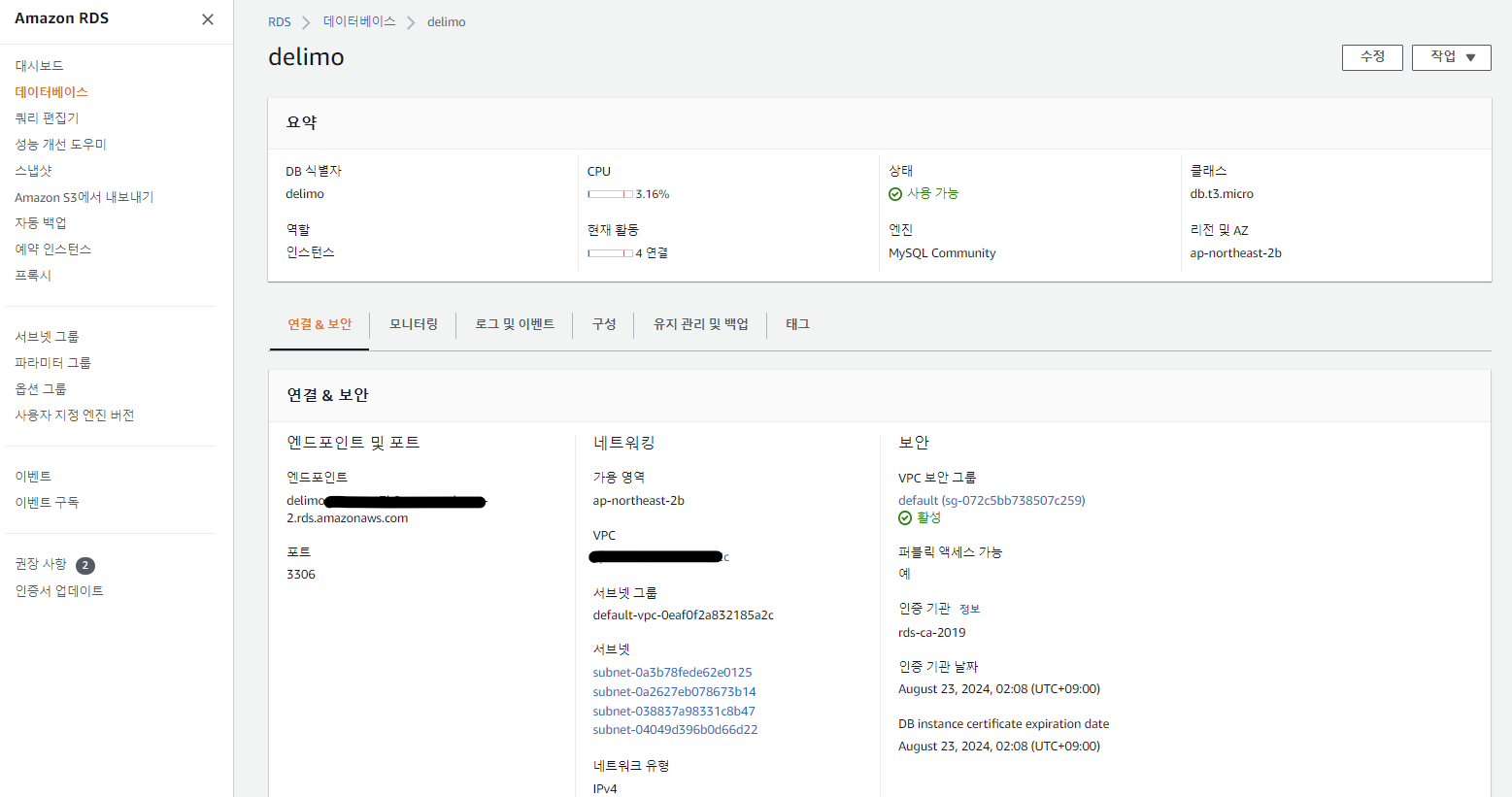Viewport: 1512px width, 797px height.
Task: Click the date under DB instance certificate expiration date
Action: 999,747
